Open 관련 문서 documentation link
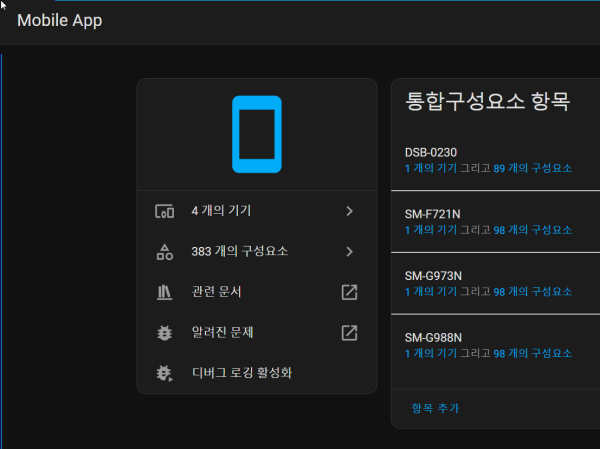This screenshot has width=600, height=449. pos(257,292)
